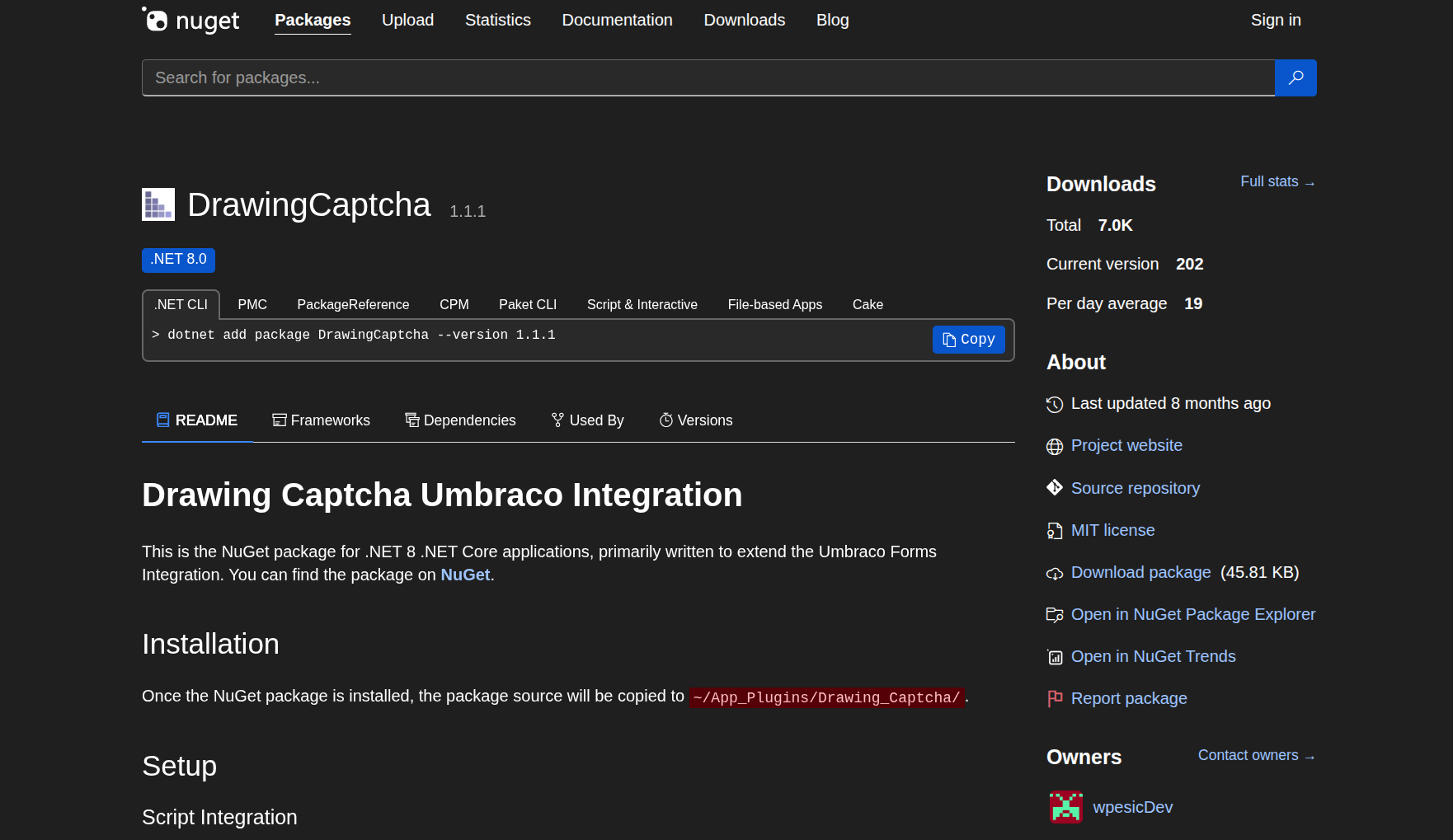The width and height of the screenshot is (1453, 840).
Task: Open in NuGet Package Explorer link
Action: coord(1192,614)
